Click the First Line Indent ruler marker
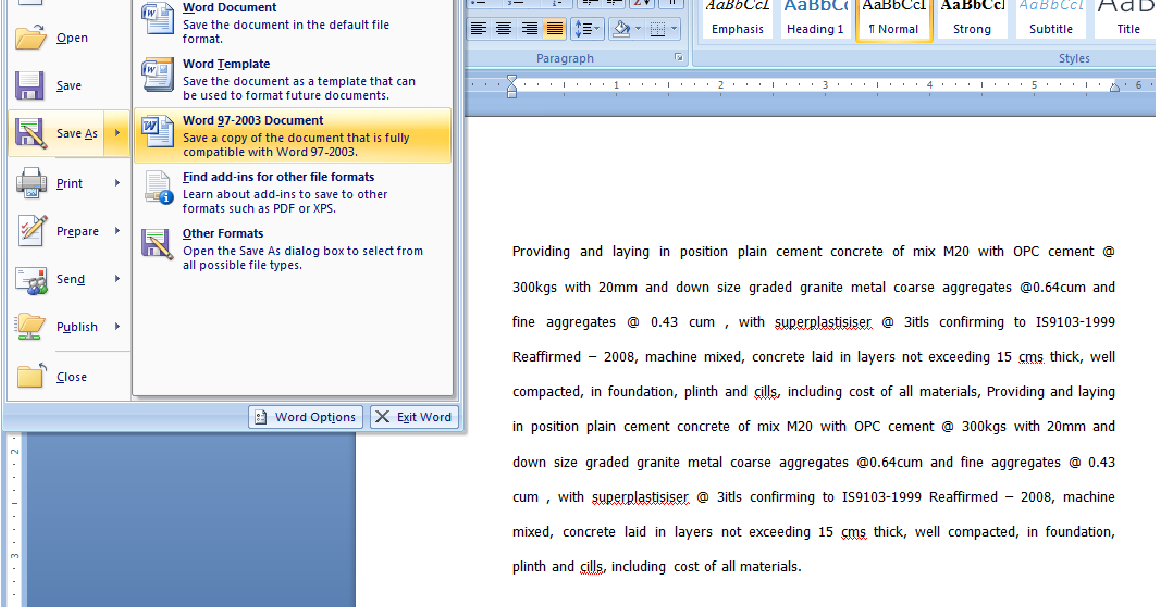 point(512,79)
